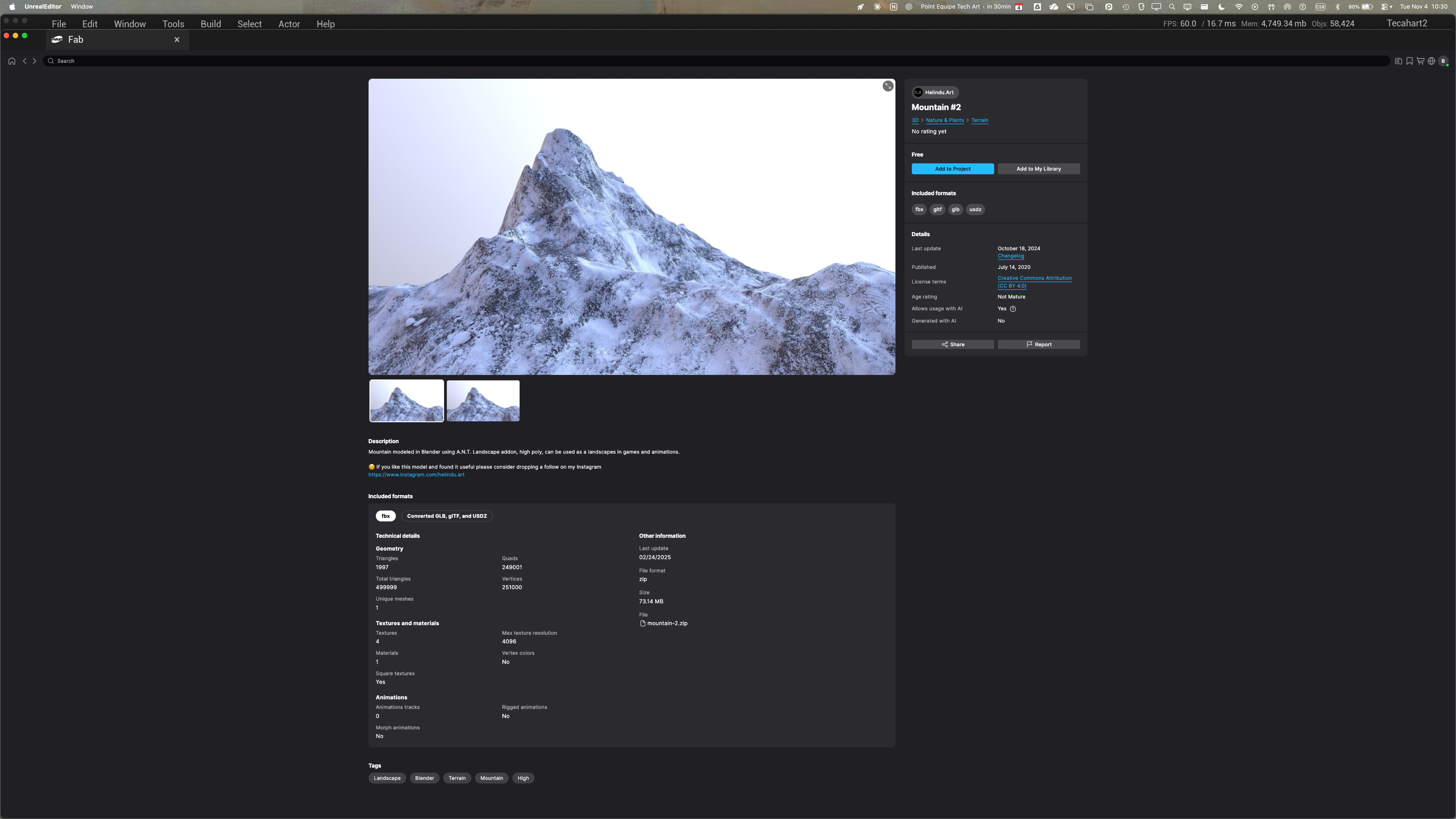Open the Instagram helindu.art link
This screenshot has width=1456, height=819.
[x=417, y=475]
